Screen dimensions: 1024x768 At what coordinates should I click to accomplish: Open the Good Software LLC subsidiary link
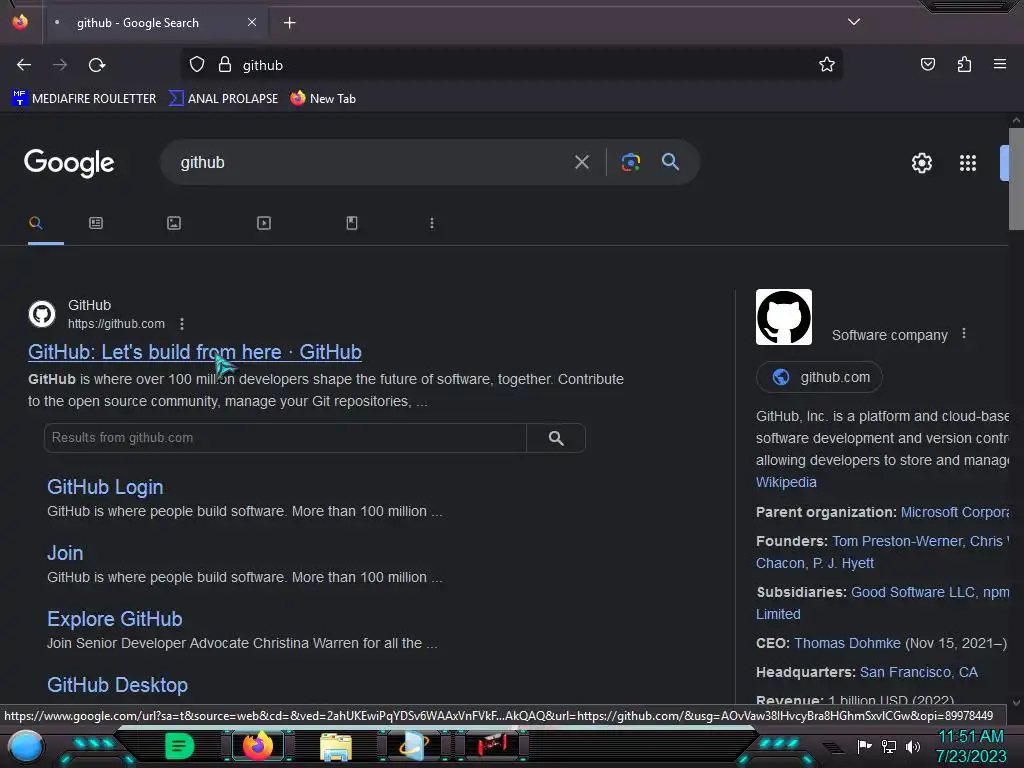point(914,592)
